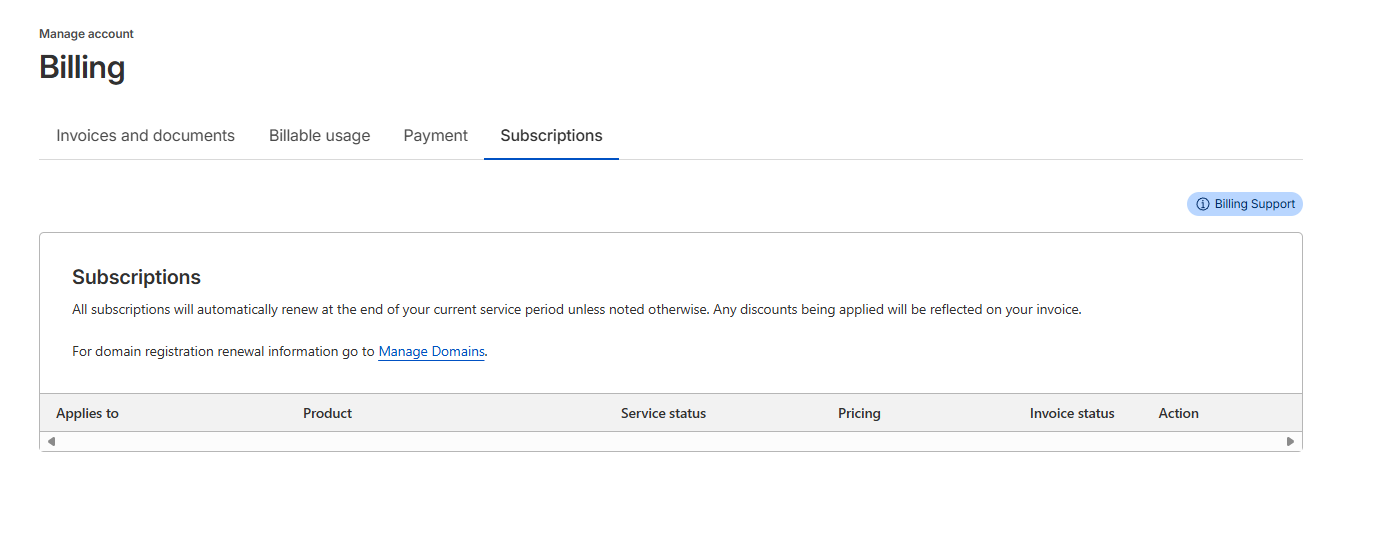This screenshot has width=1395, height=547.
Task: Click the table's right scroll arrow
Action: (1290, 441)
